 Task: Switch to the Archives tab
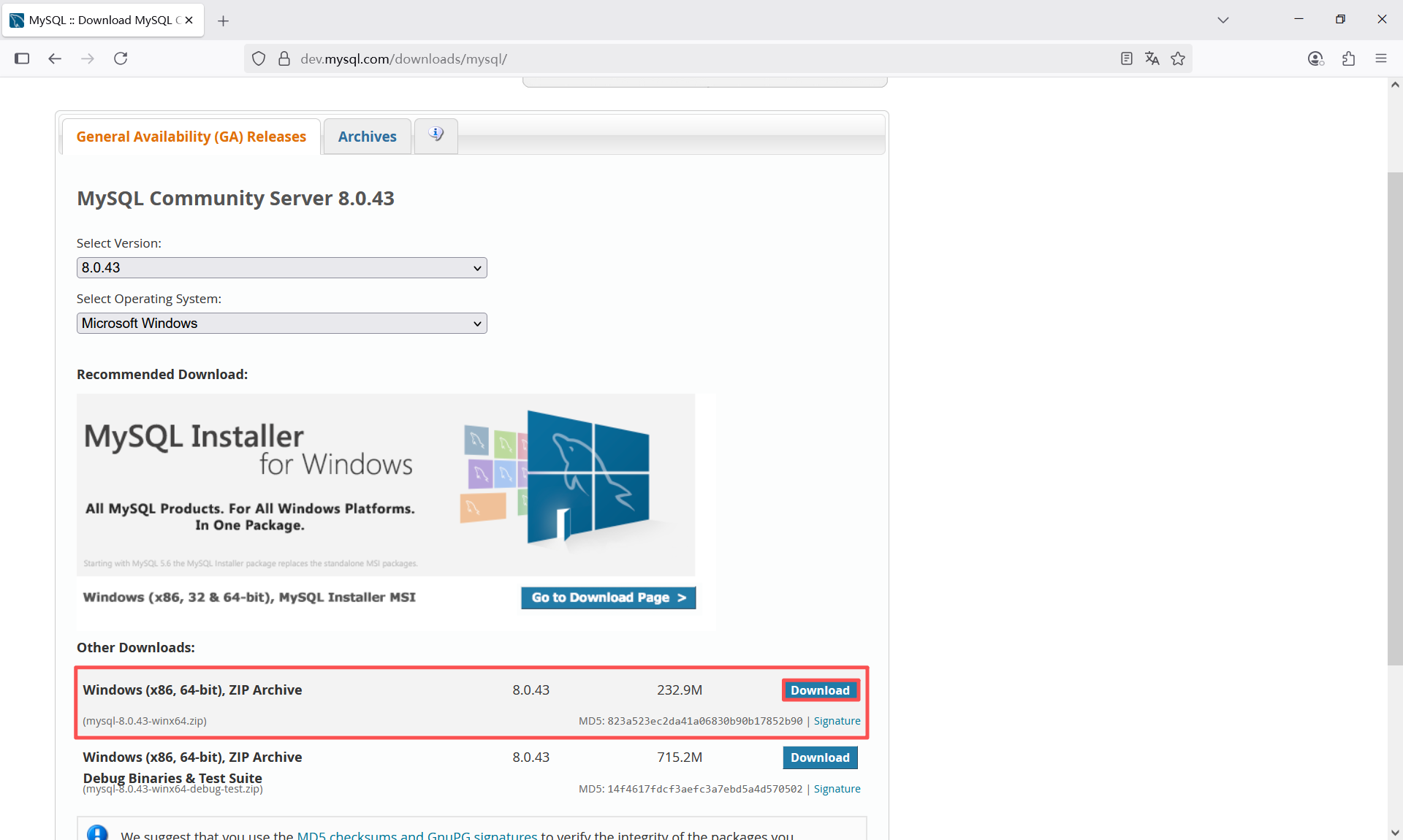(x=367, y=137)
